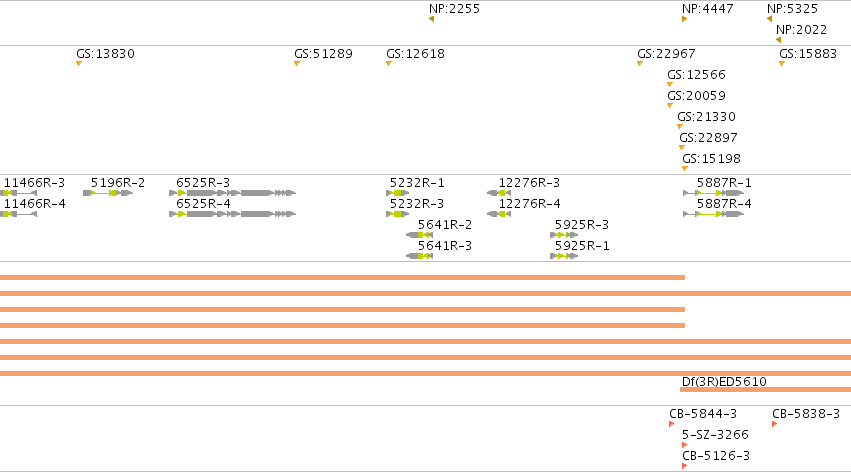
Task: Click the CB-5126-3 text label
Action: [x=716, y=456]
